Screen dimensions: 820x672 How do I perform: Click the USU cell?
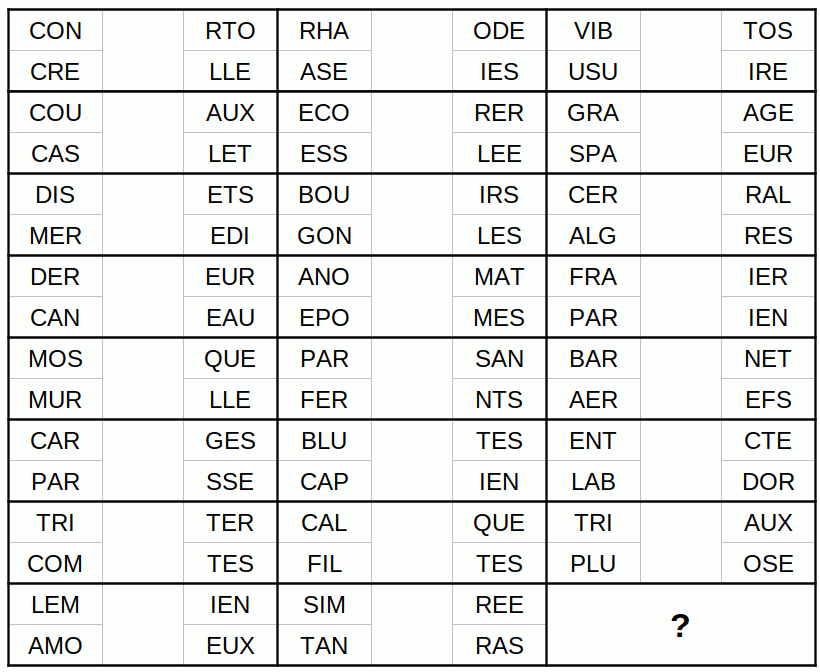(593, 72)
